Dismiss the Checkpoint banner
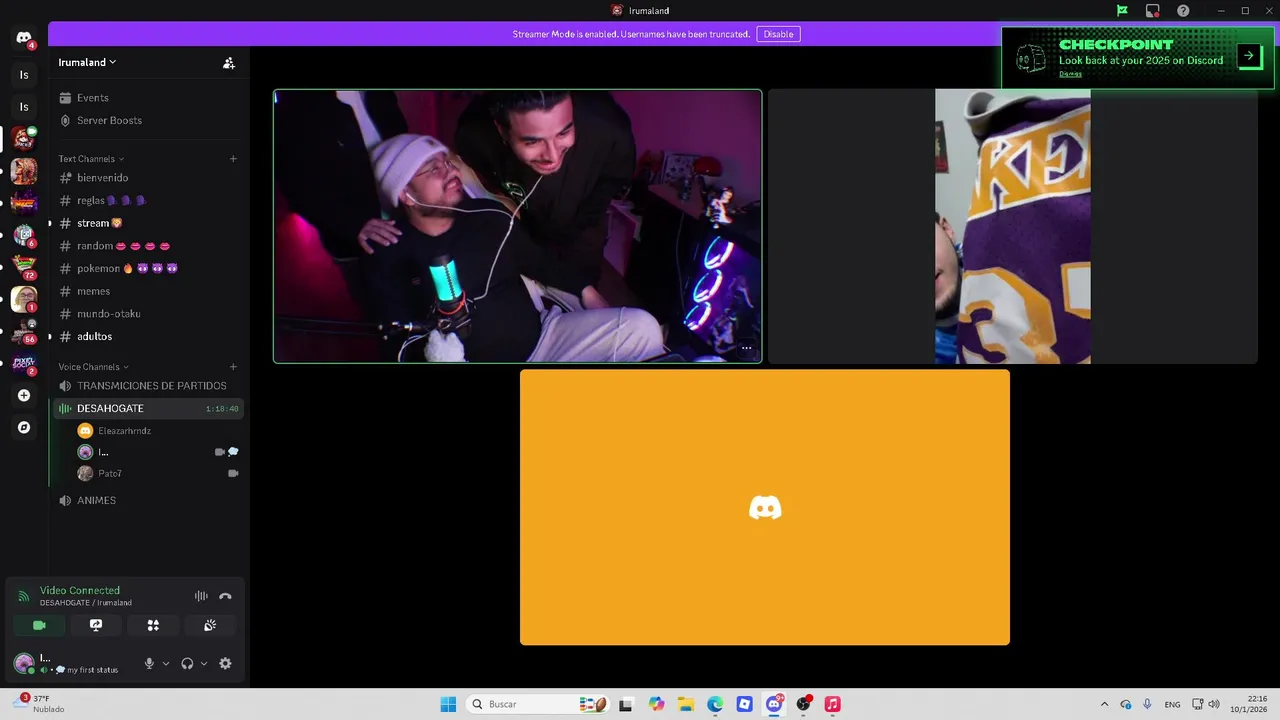This screenshot has height=720, width=1280. pyautogui.click(x=1070, y=74)
